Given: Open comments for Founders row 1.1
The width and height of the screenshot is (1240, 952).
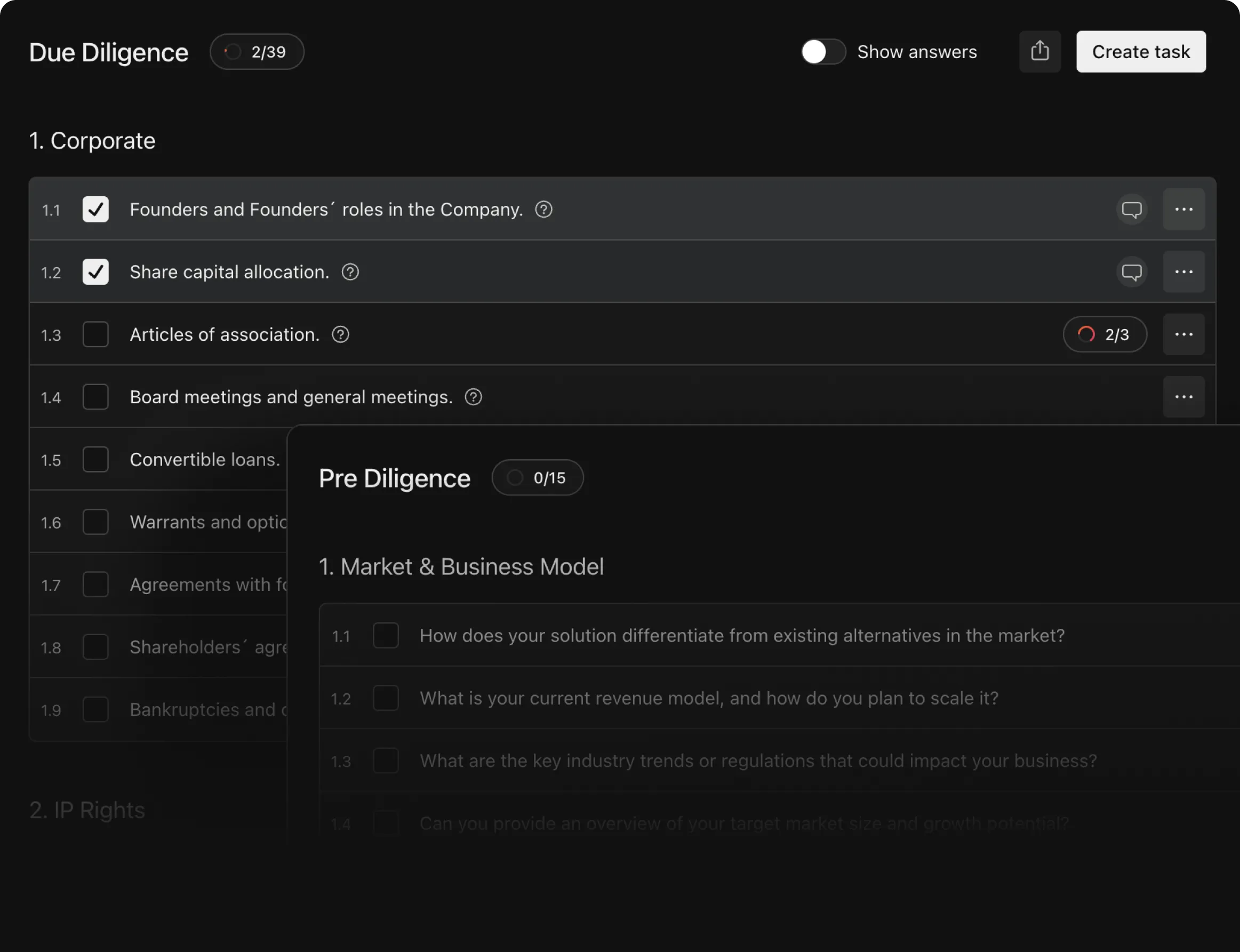Looking at the screenshot, I should [1131, 210].
